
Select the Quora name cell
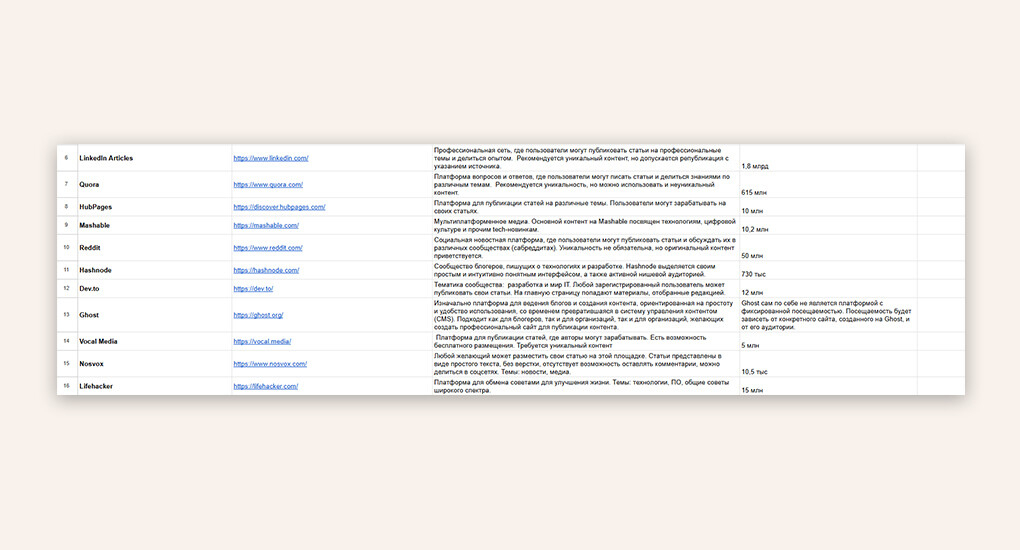point(154,184)
